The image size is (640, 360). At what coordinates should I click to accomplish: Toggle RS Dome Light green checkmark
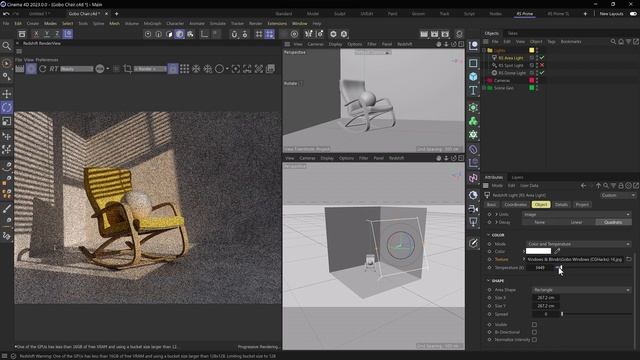(x=542, y=73)
